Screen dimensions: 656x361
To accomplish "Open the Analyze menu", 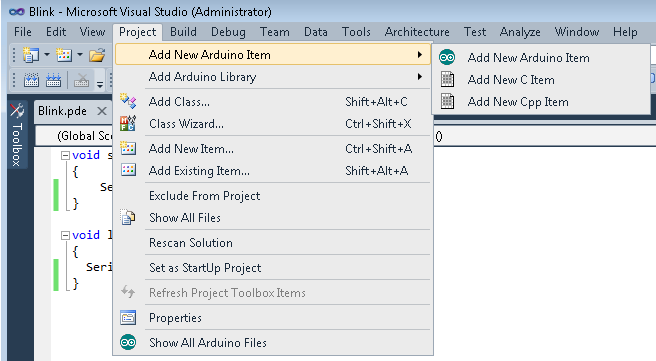I will tap(520, 32).
